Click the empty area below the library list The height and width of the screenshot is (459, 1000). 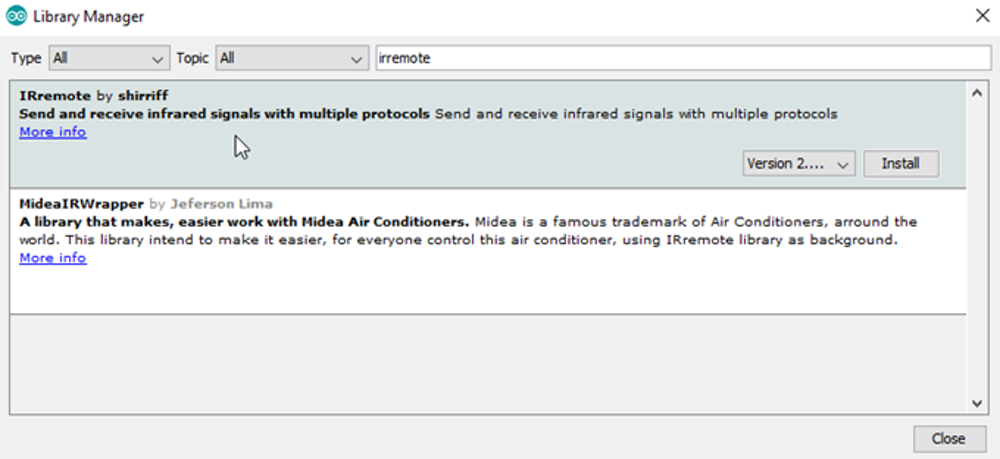488,363
